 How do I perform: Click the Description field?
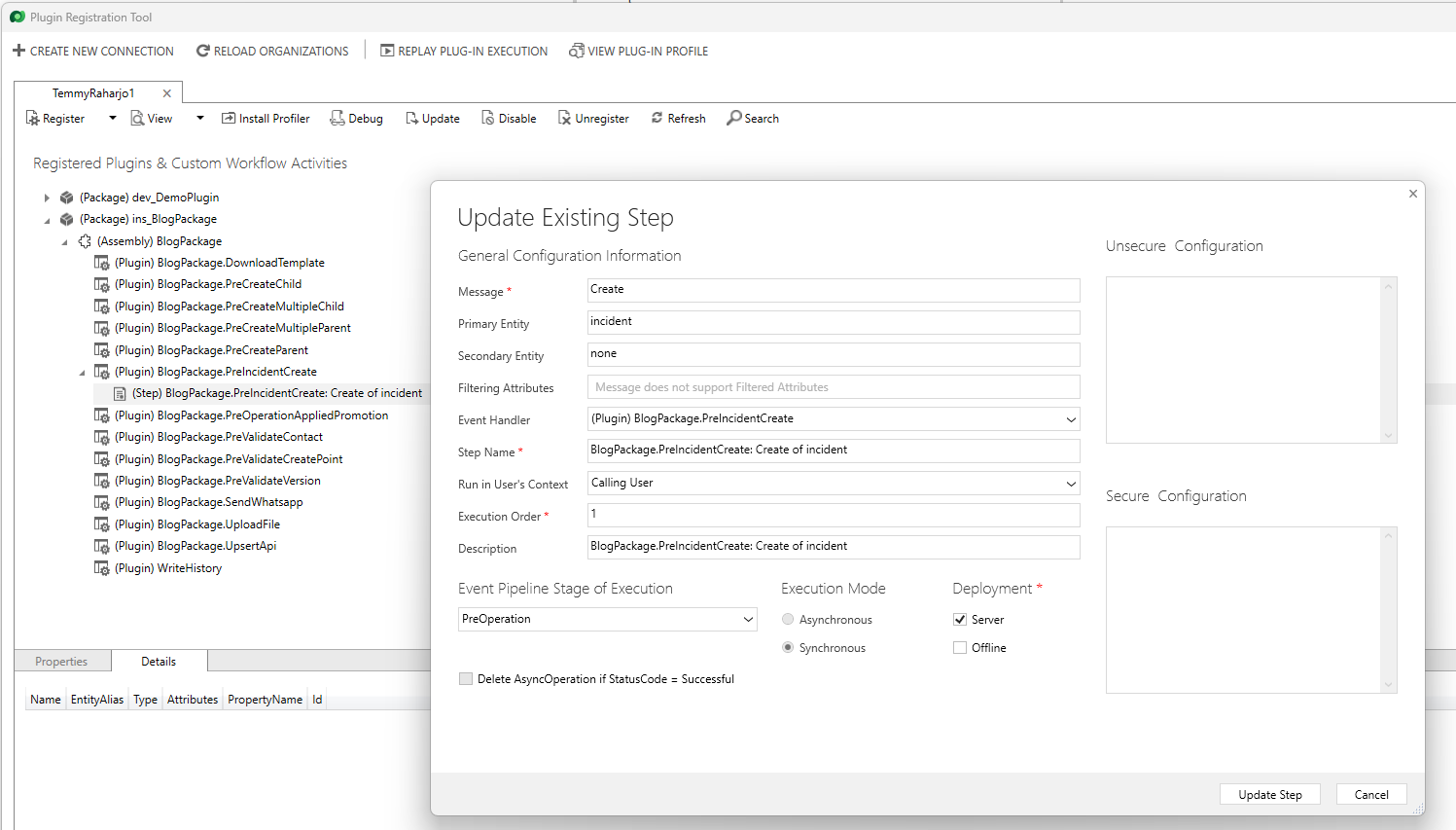(834, 547)
